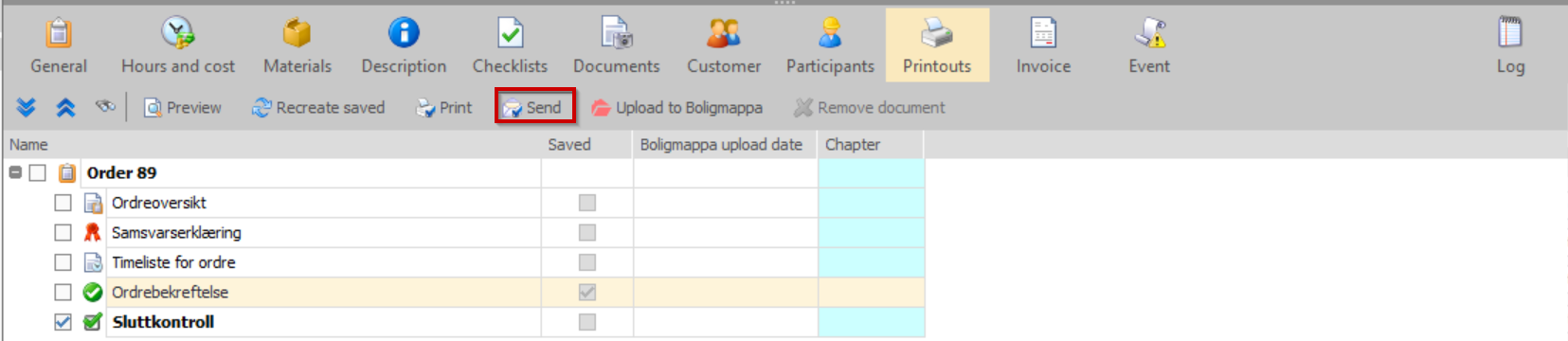This screenshot has height=341, width=1568.
Task: Open the General tab
Action: [59, 45]
